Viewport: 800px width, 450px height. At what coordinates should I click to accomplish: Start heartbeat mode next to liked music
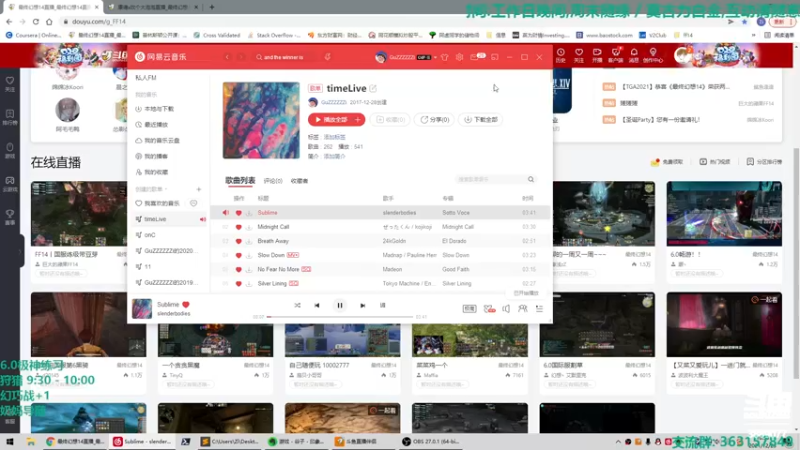[x=193, y=203]
